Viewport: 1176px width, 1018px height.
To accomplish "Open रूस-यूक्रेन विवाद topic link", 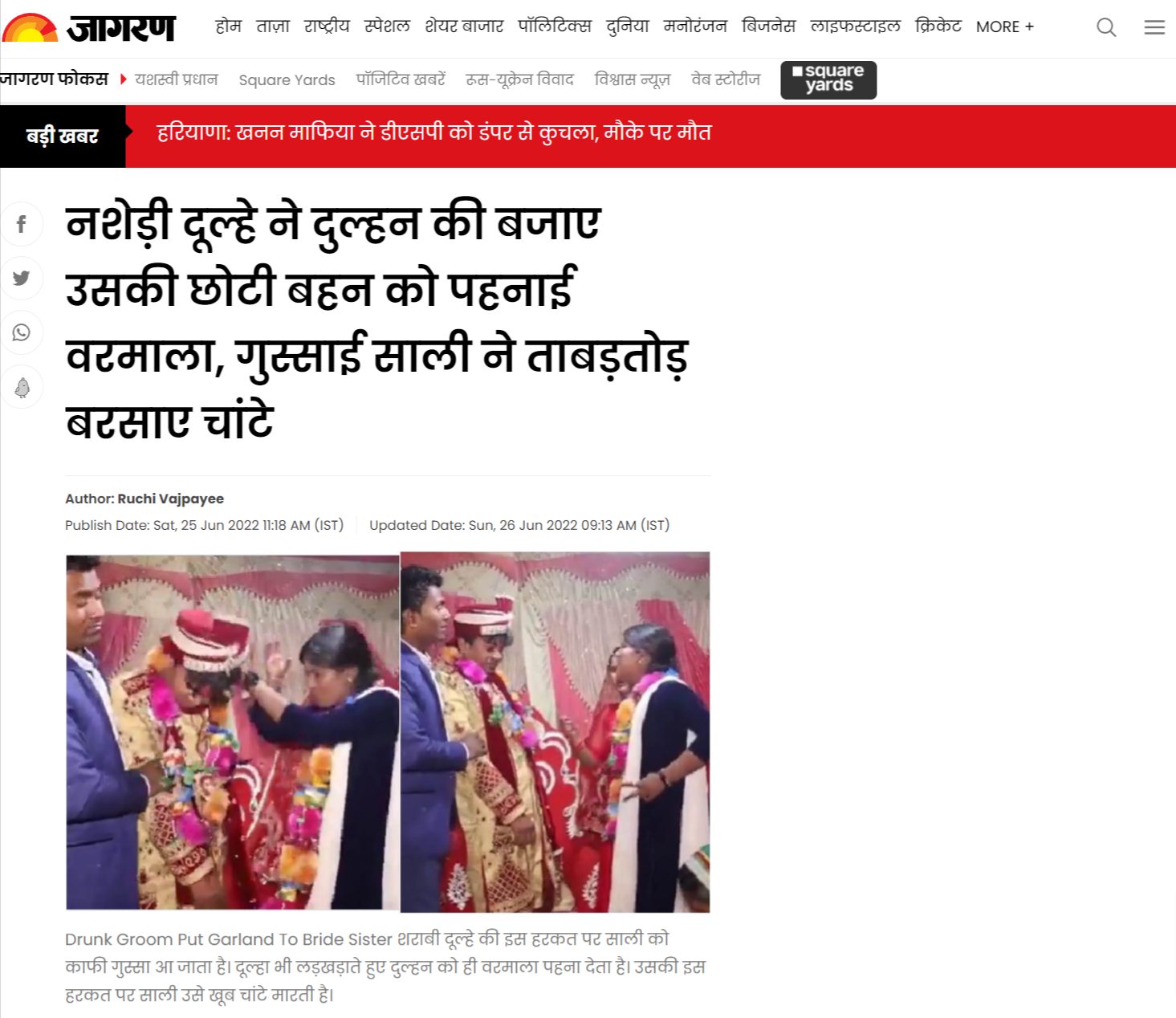I will pos(519,79).
